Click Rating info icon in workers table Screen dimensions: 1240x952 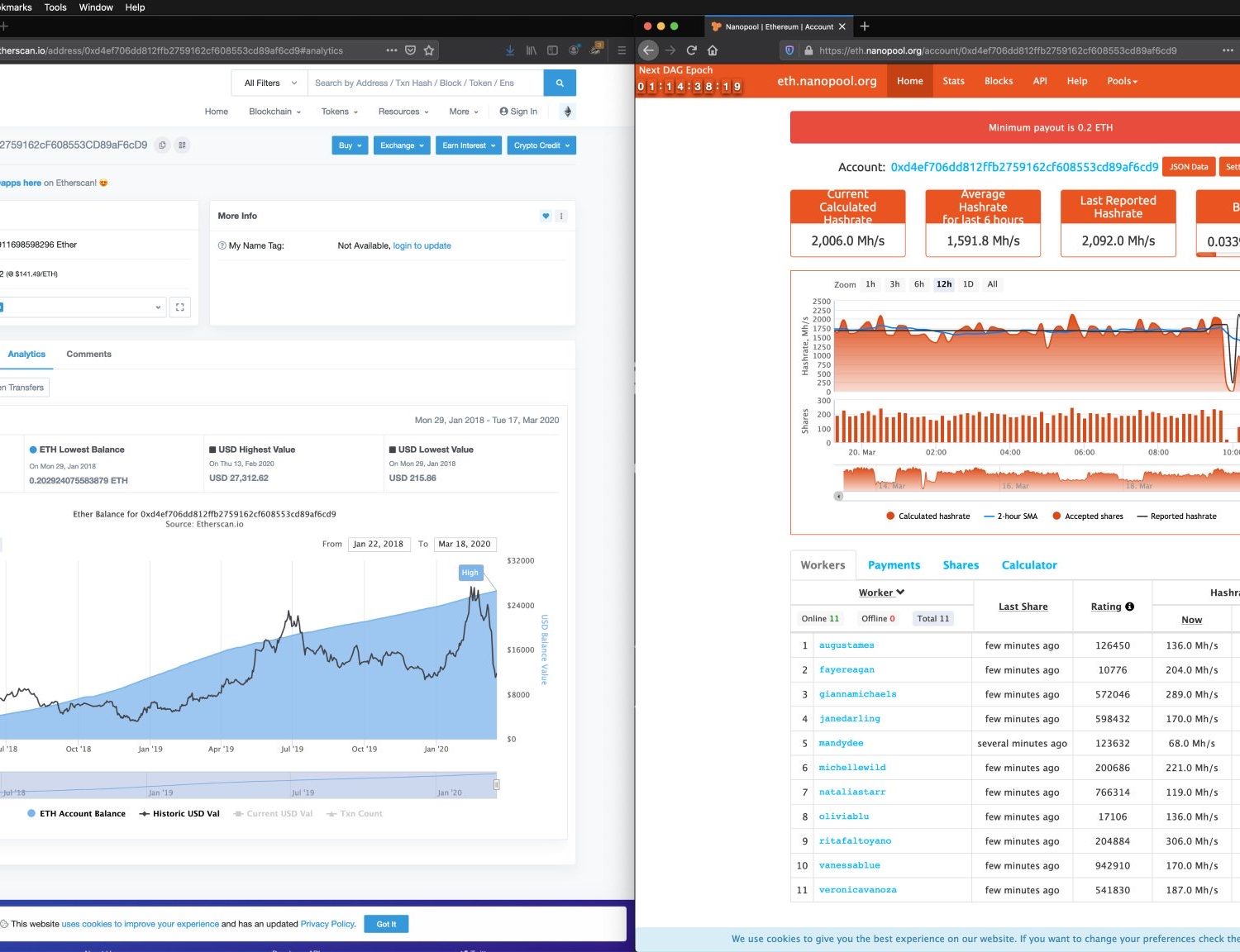(1130, 607)
